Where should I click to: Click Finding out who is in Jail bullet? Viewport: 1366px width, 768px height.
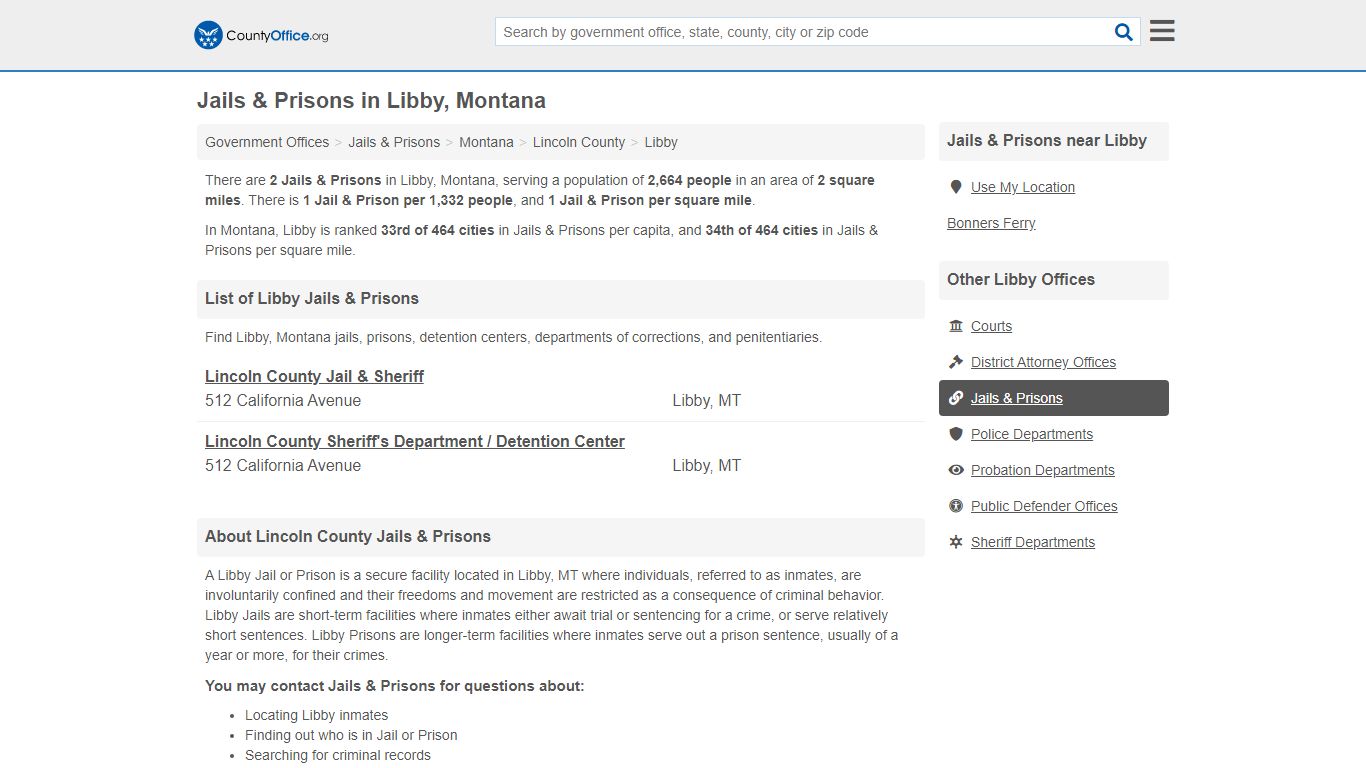pyautogui.click(x=351, y=735)
